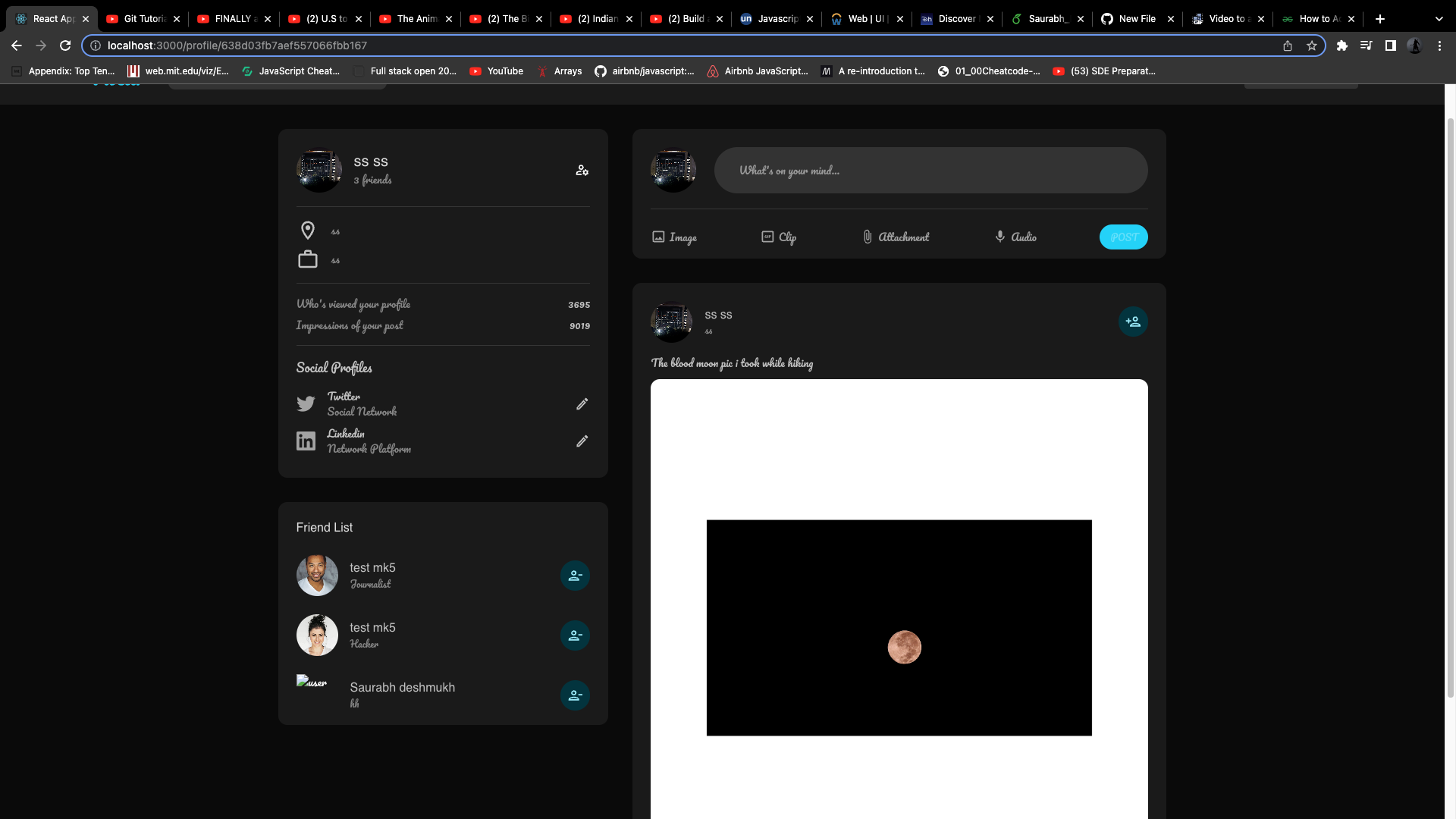The width and height of the screenshot is (1456, 819).
Task: Toggle friend status for test mk5 the Journalist
Action: click(x=575, y=576)
